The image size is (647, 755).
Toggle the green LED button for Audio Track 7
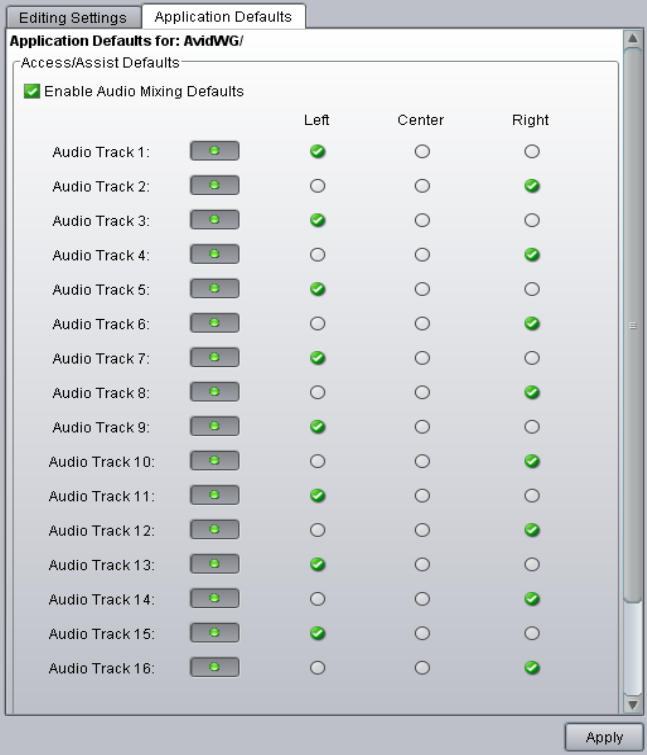click(x=215, y=358)
